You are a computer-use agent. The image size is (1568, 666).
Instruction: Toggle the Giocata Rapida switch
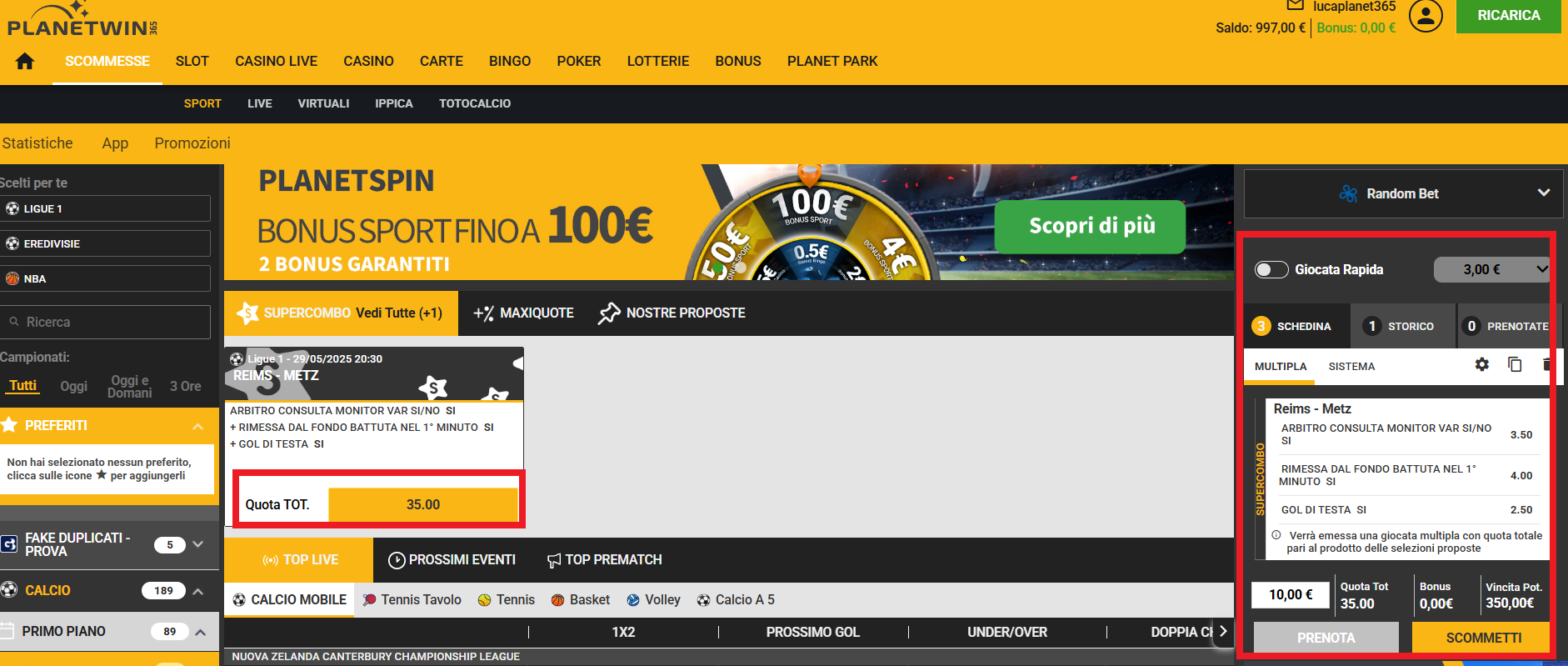[1271, 269]
